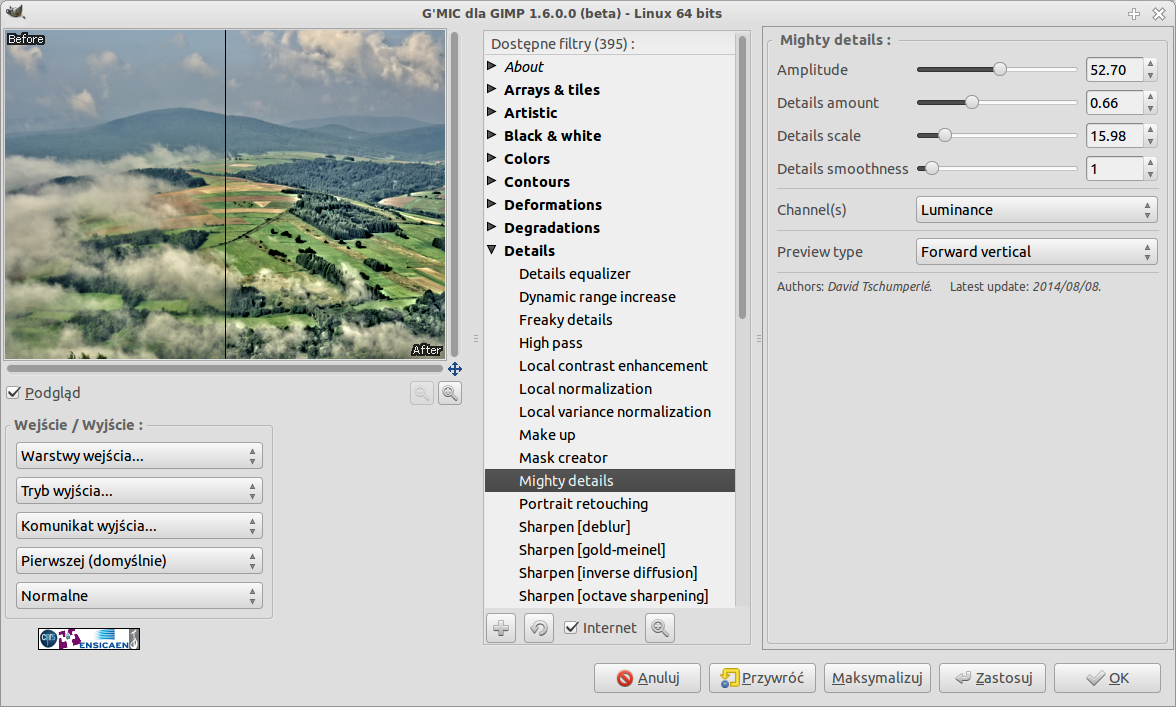Expand the Black & white category
The image size is (1176, 707).
(492, 135)
